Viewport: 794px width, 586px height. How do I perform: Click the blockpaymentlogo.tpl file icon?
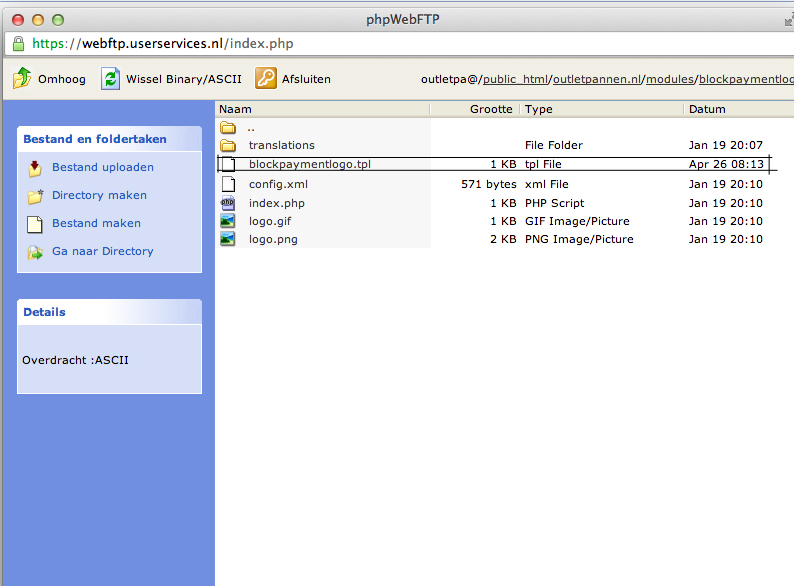click(x=229, y=164)
